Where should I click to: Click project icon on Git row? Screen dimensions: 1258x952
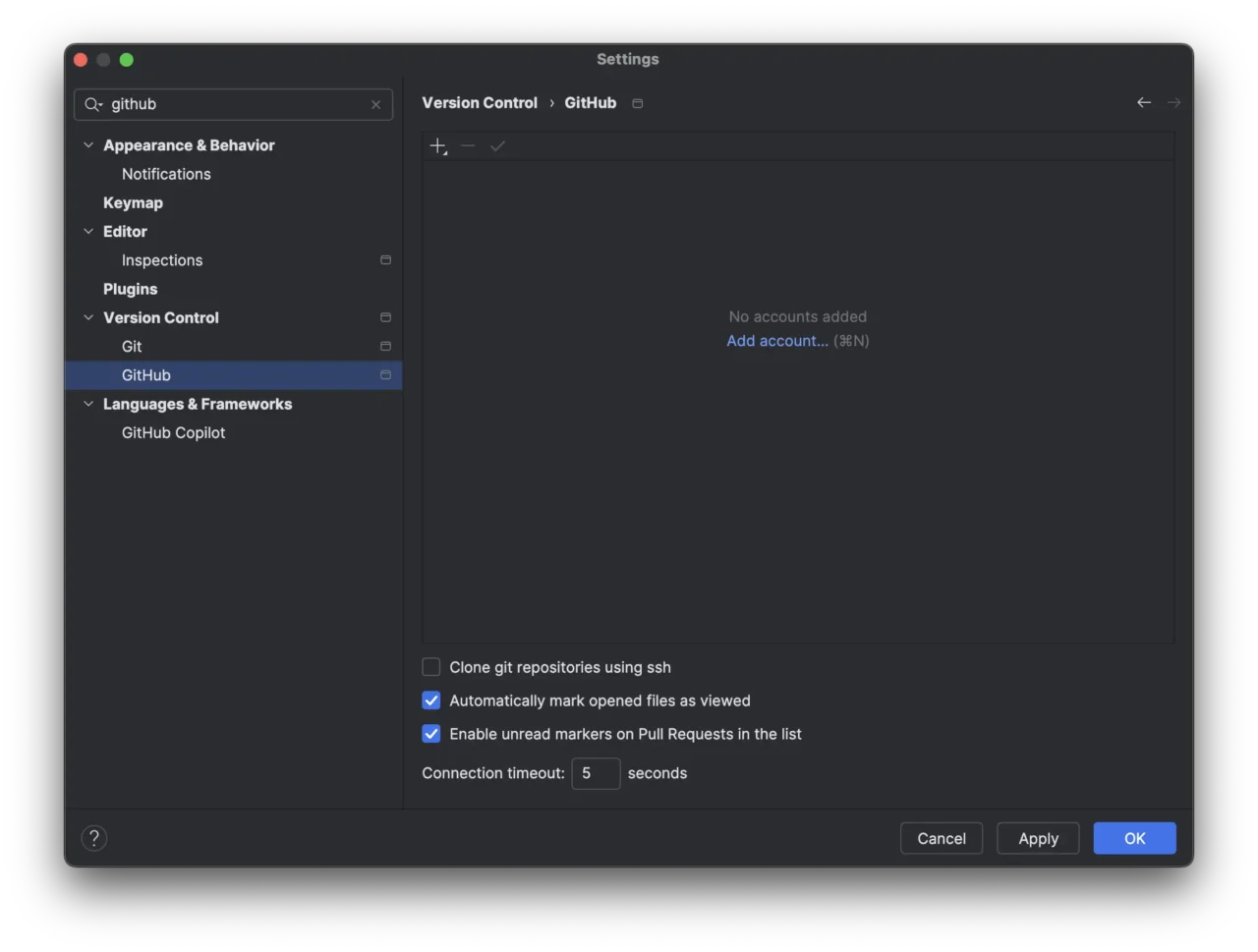(x=385, y=346)
